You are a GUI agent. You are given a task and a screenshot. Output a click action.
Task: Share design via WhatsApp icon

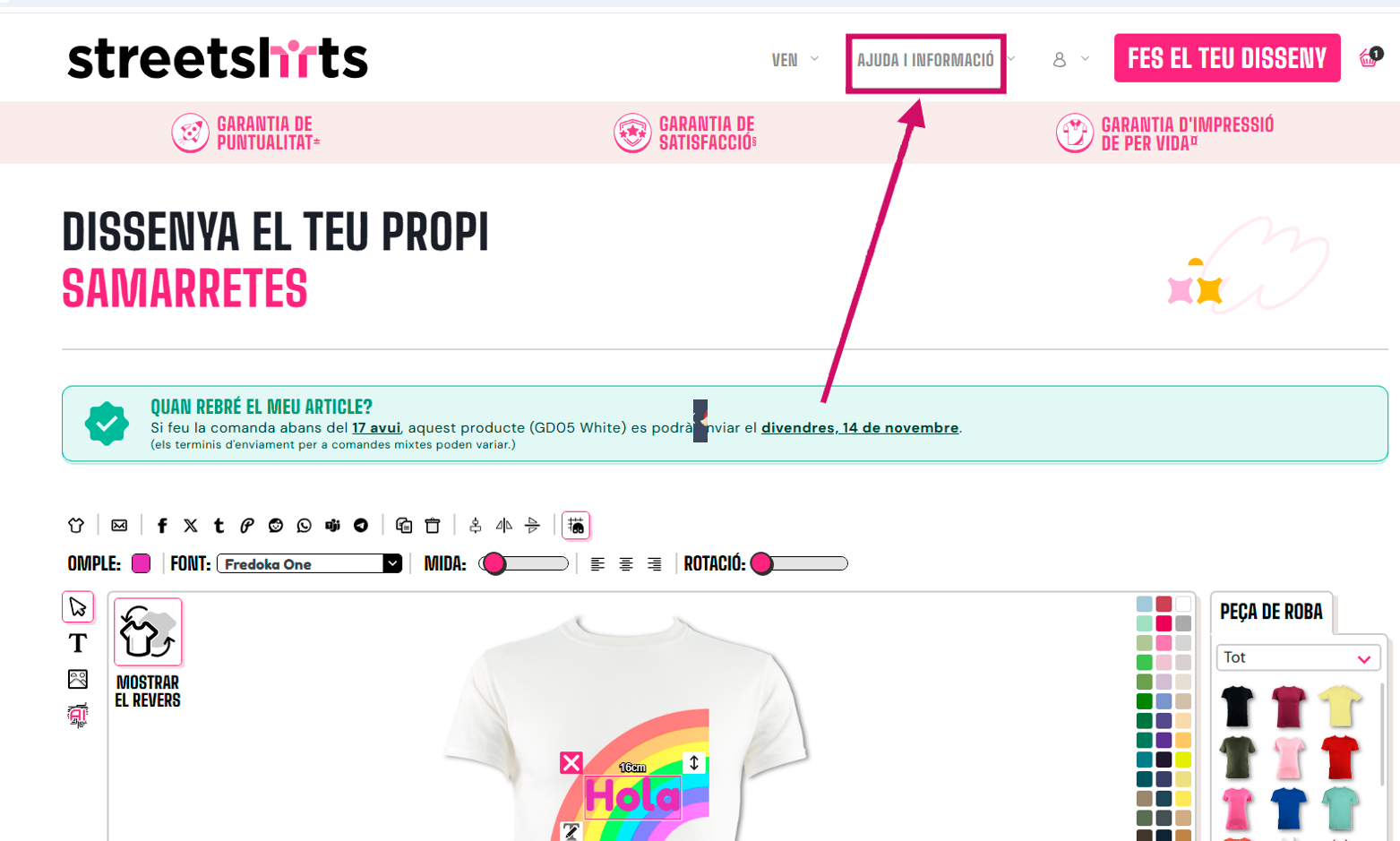click(305, 526)
